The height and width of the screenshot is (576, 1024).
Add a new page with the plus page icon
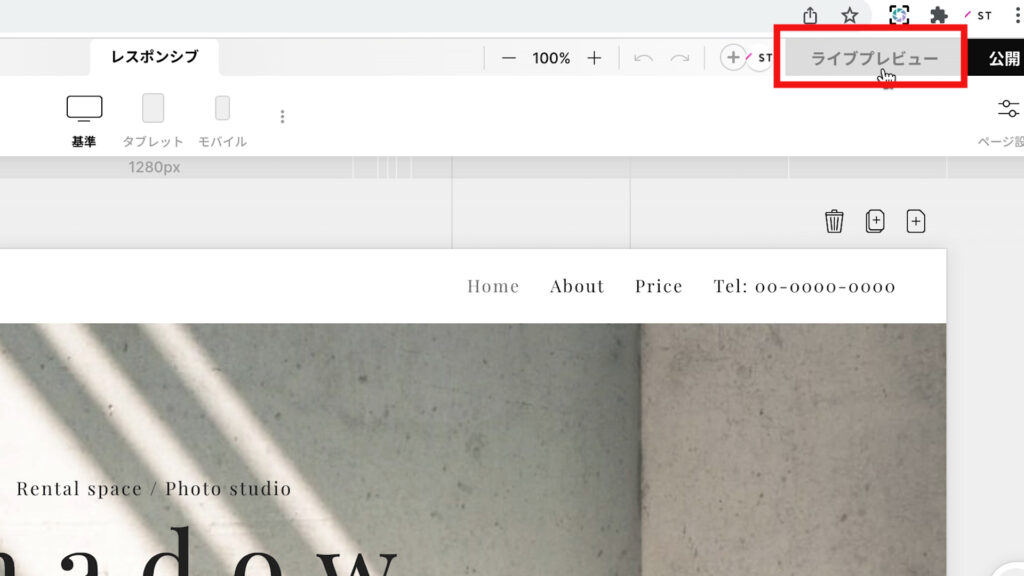(916, 221)
